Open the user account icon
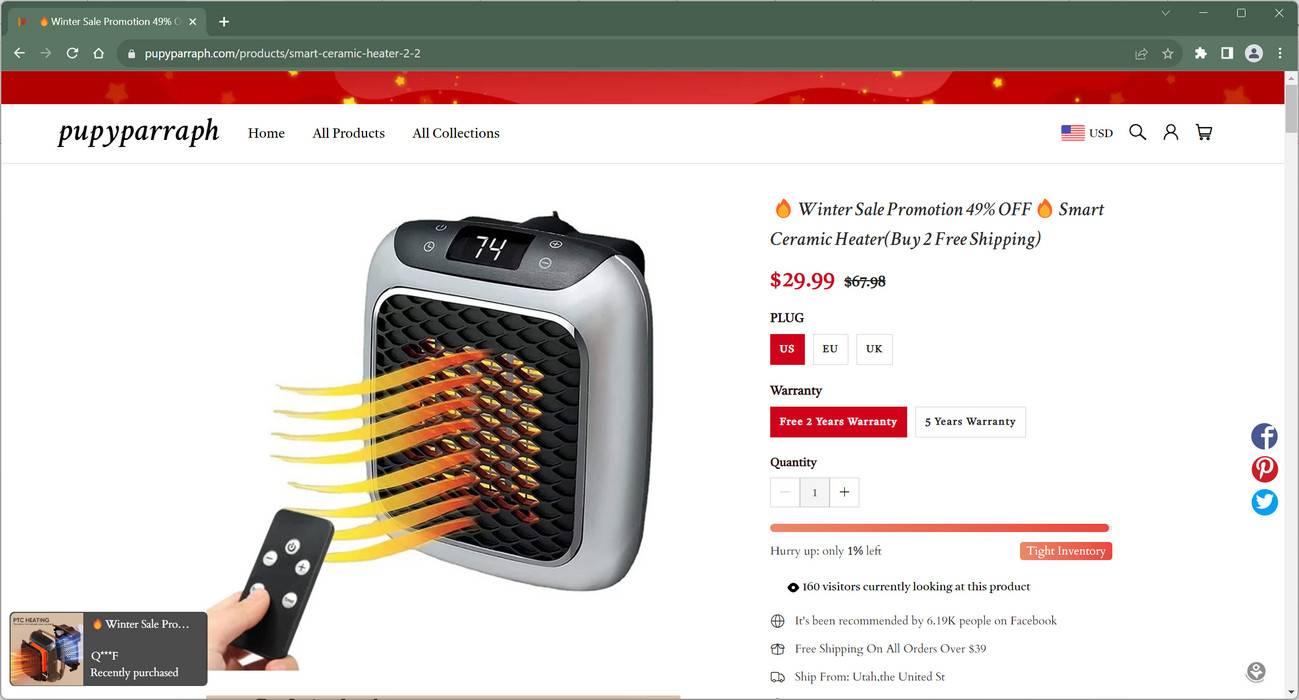 point(1170,132)
